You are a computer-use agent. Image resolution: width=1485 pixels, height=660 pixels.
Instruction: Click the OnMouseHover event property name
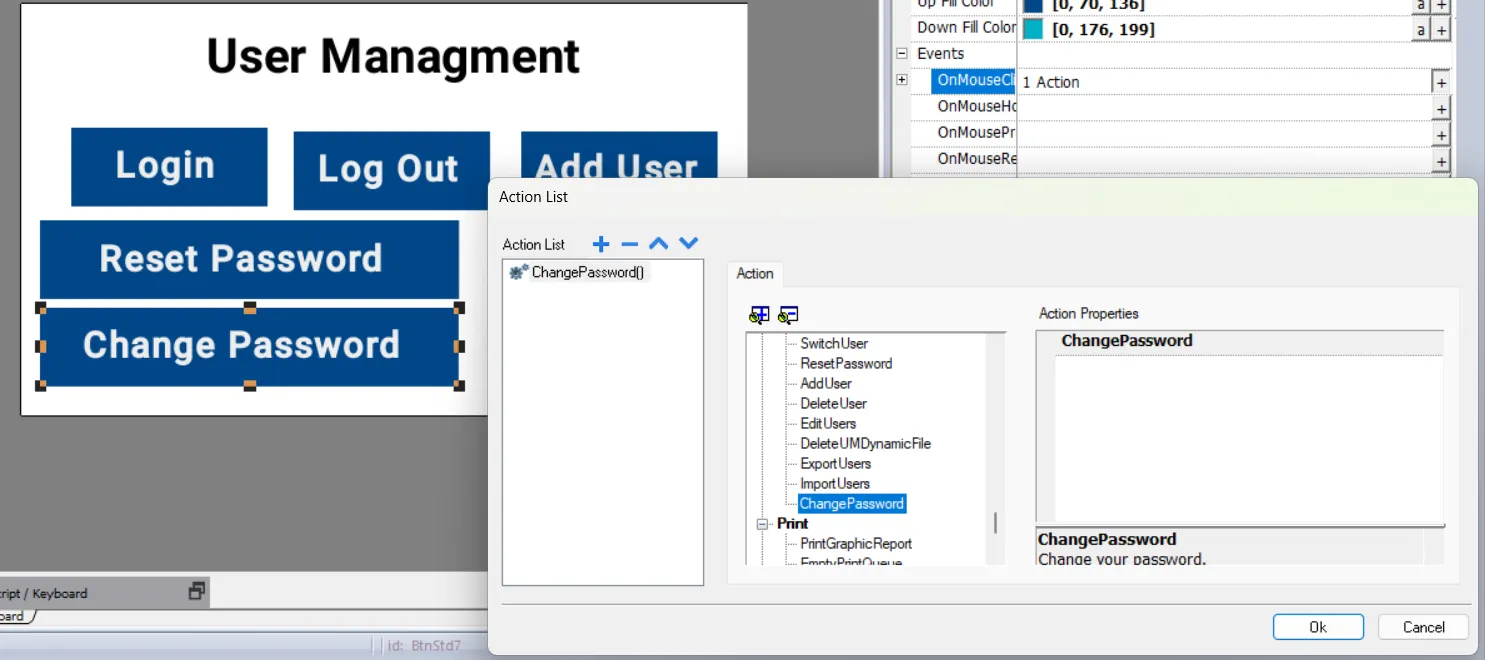(976, 106)
